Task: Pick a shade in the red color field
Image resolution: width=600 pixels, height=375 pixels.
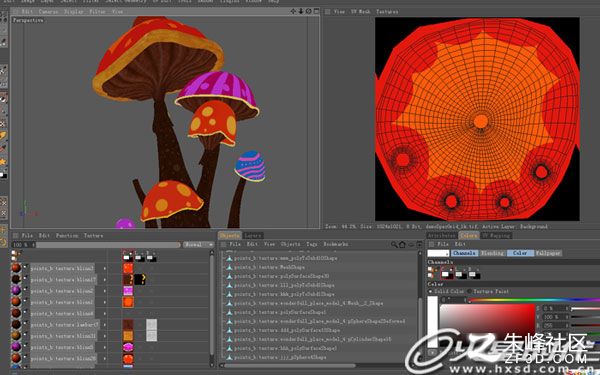Action: [x=487, y=323]
